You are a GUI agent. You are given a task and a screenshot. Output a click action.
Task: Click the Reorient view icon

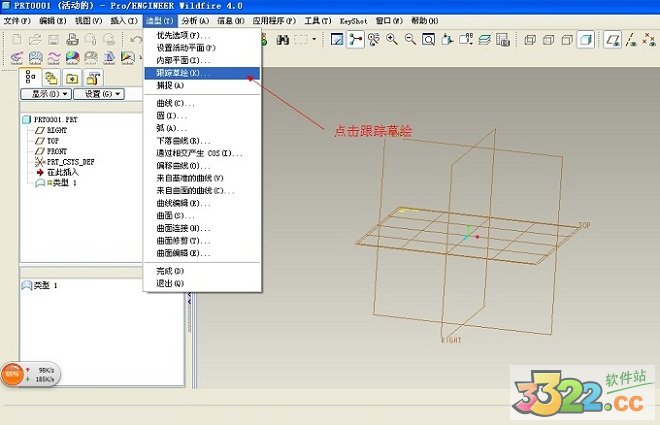[x=447, y=40]
